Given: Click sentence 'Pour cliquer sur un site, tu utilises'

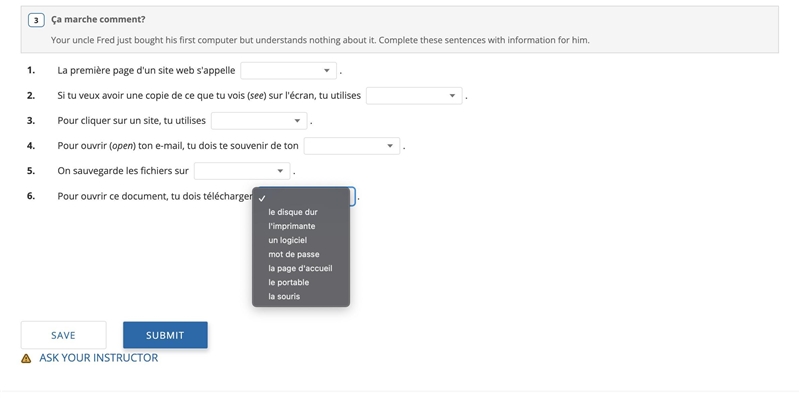Looking at the screenshot, I should 132,121.
